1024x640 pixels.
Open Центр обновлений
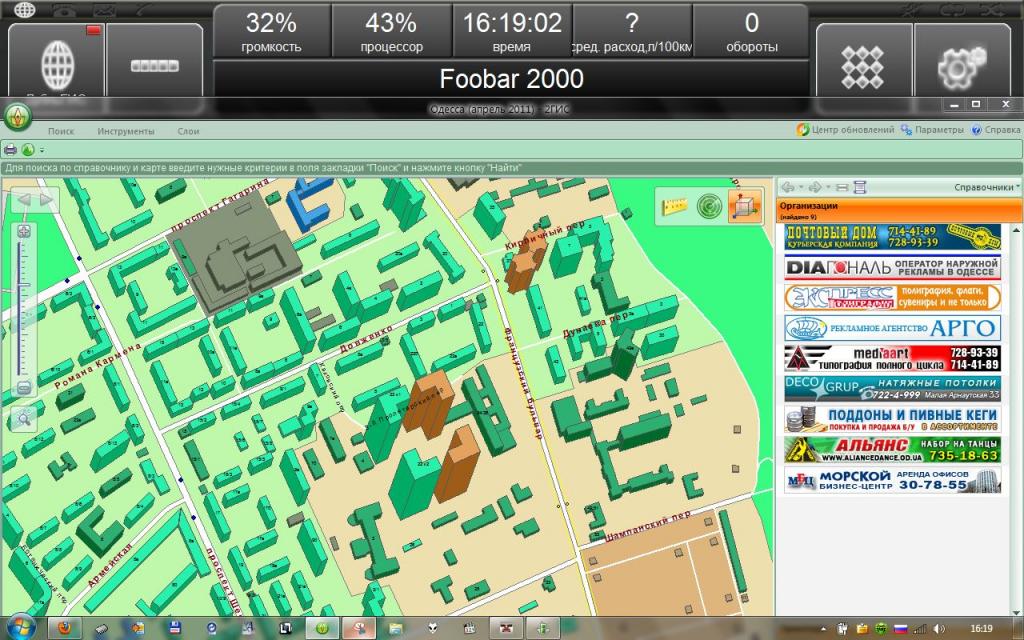click(845, 130)
